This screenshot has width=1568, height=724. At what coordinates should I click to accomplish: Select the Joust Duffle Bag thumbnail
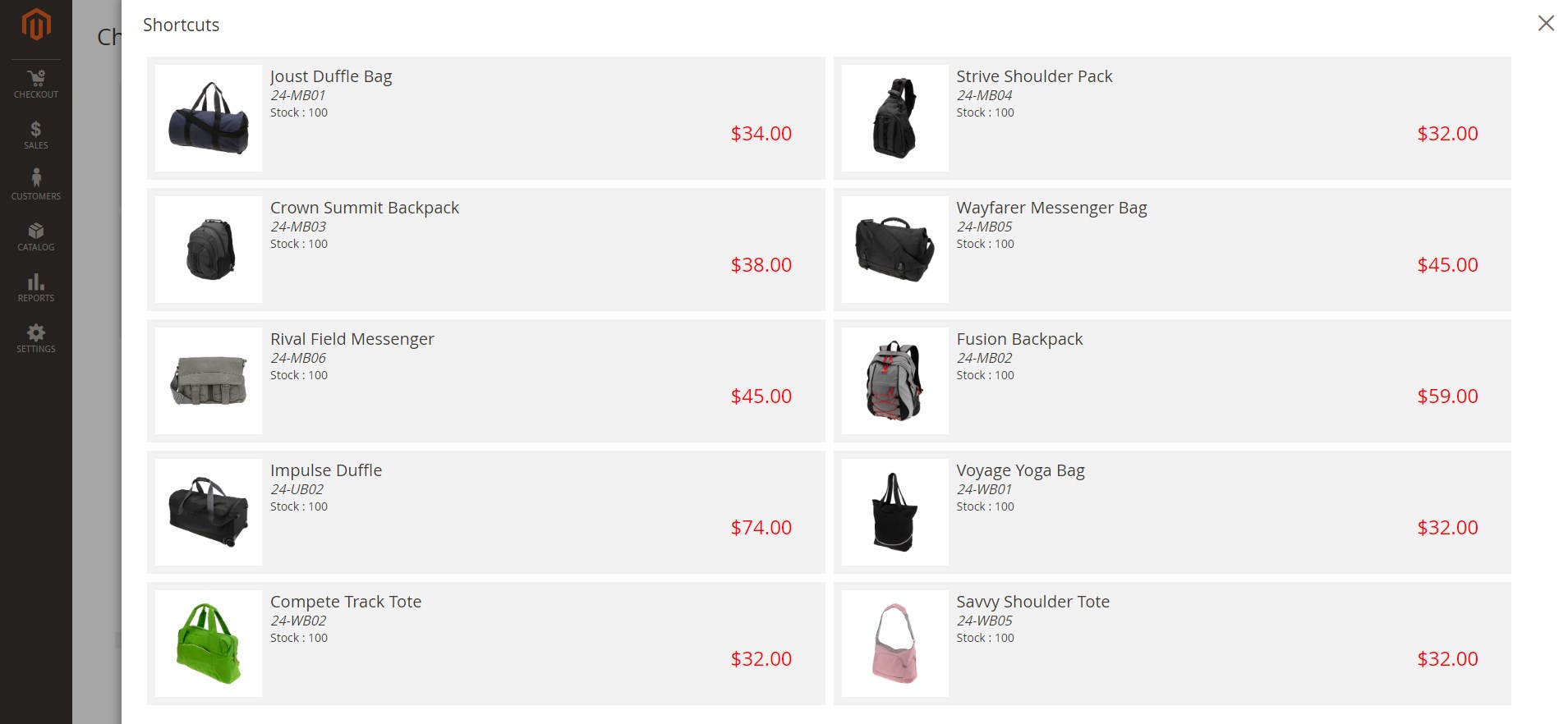[209, 118]
